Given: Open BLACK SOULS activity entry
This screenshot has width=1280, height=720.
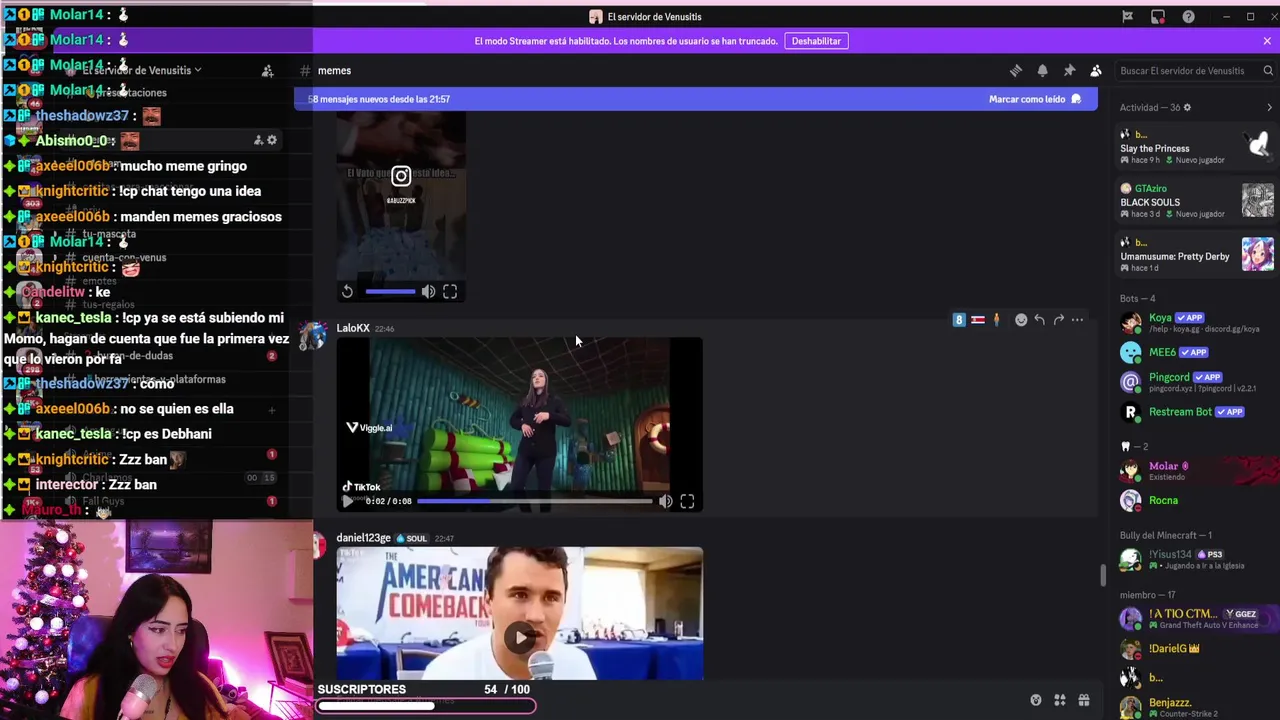Looking at the screenshot, I should [x=1195, y=201].
